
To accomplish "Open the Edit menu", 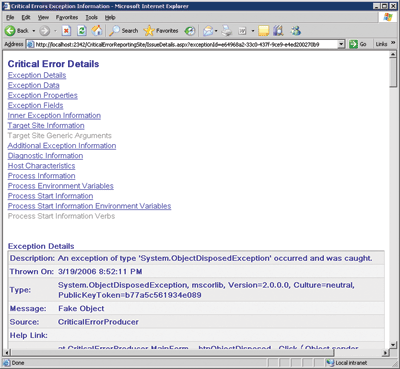I will 26,17.
